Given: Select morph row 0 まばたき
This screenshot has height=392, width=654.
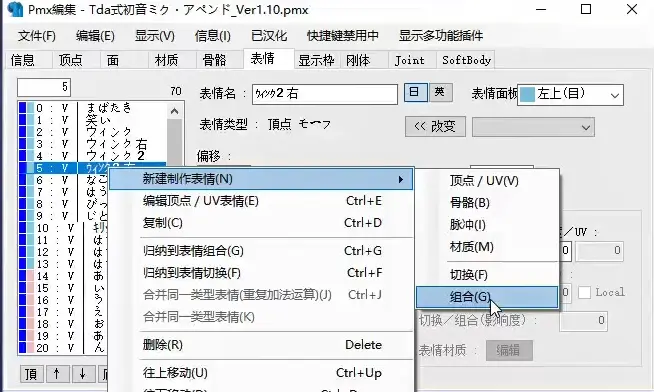Looking at the screenshot, I should tap(93, 108).
